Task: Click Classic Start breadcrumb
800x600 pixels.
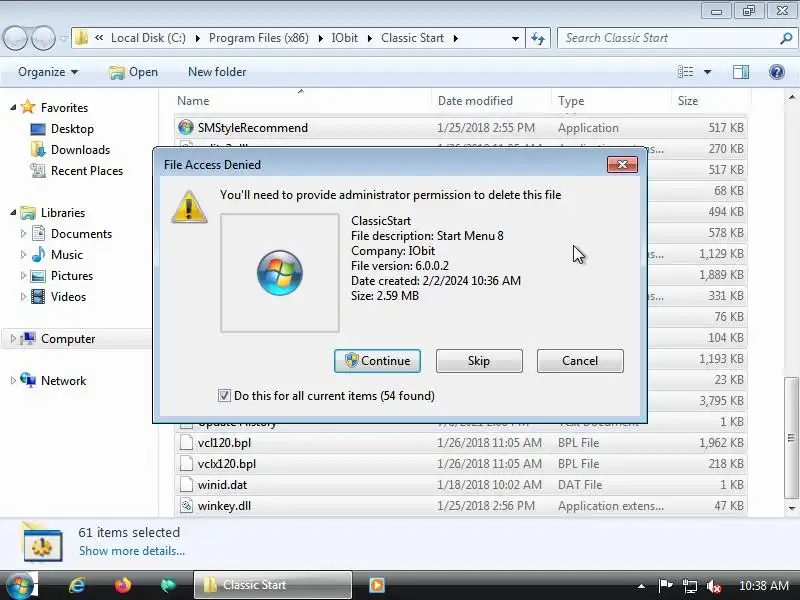Action: pyautogui.click(x=412, y=38)
